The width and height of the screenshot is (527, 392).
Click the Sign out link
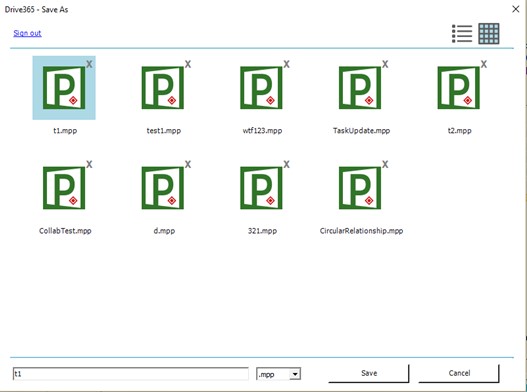27,33
